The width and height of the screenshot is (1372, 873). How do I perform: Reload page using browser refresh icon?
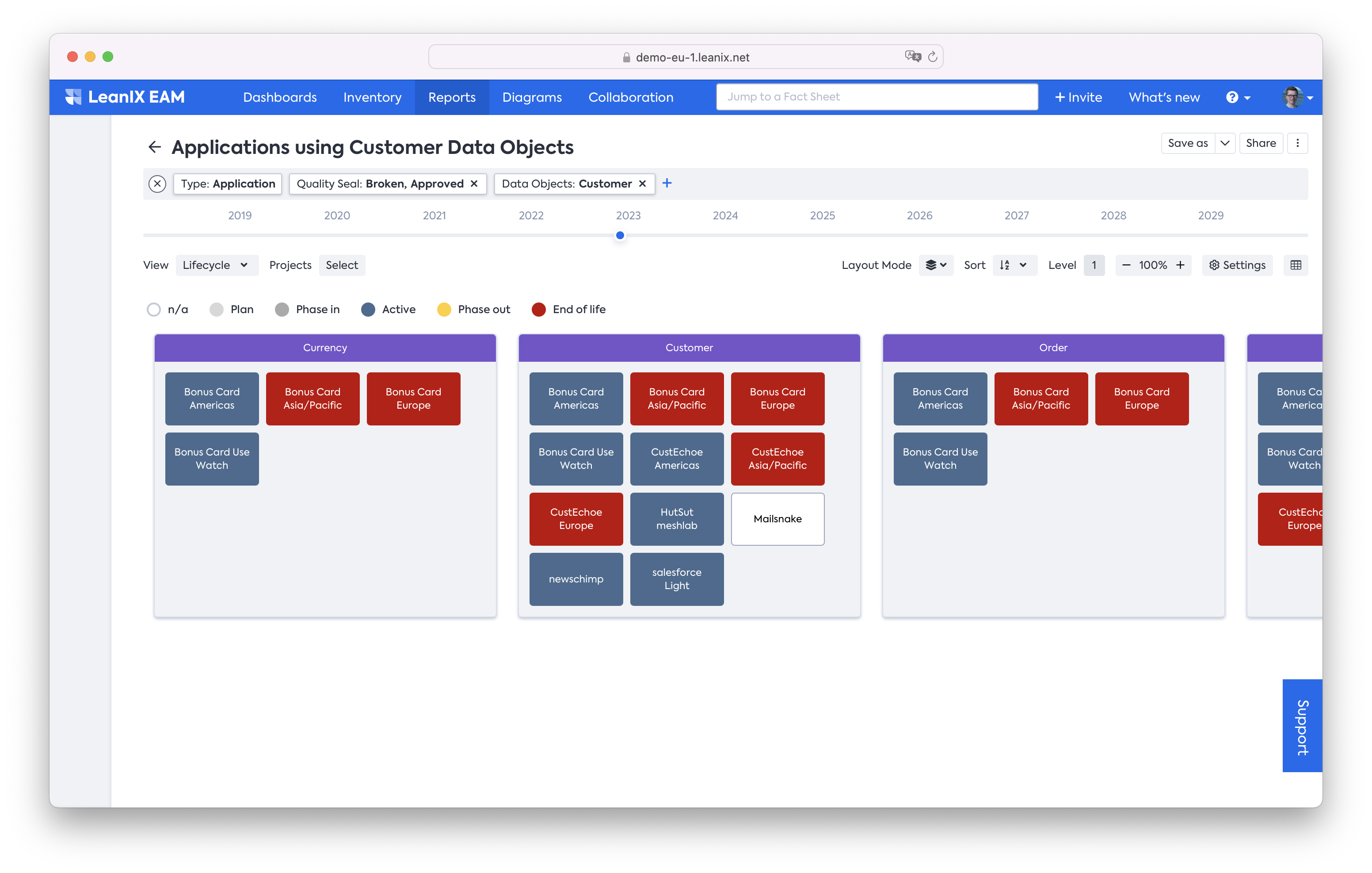(x=932, y=57)
